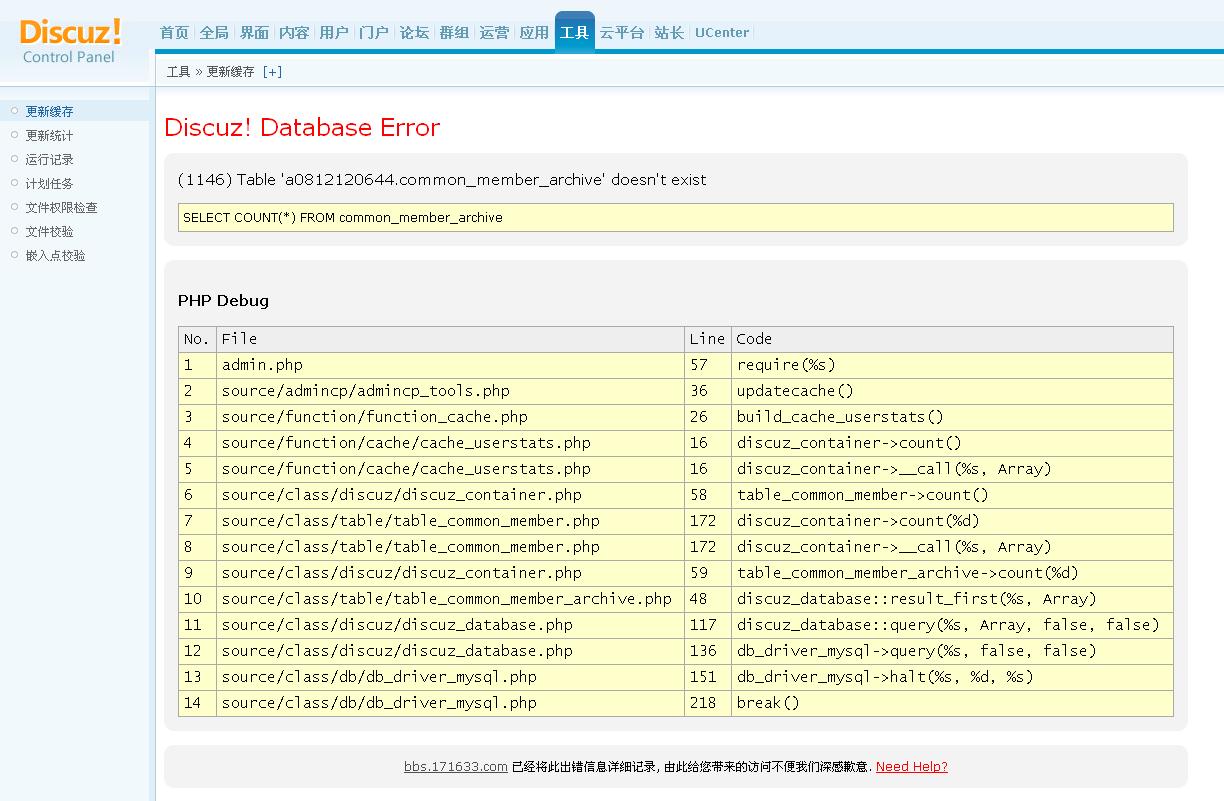Screen dimensions: 1224x801
Task: Open 更新统计 from the sidebar
Action: click(49, 136)
